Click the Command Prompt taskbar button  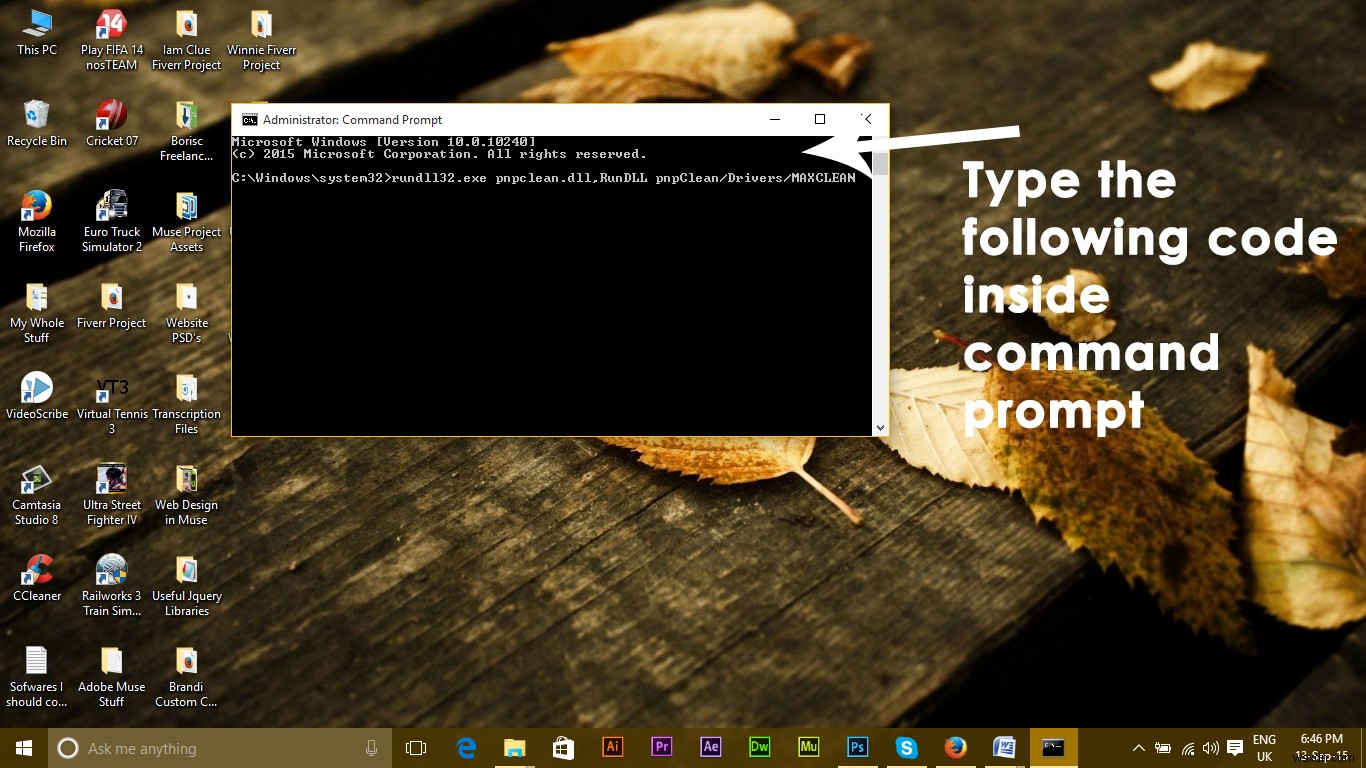1053,748
